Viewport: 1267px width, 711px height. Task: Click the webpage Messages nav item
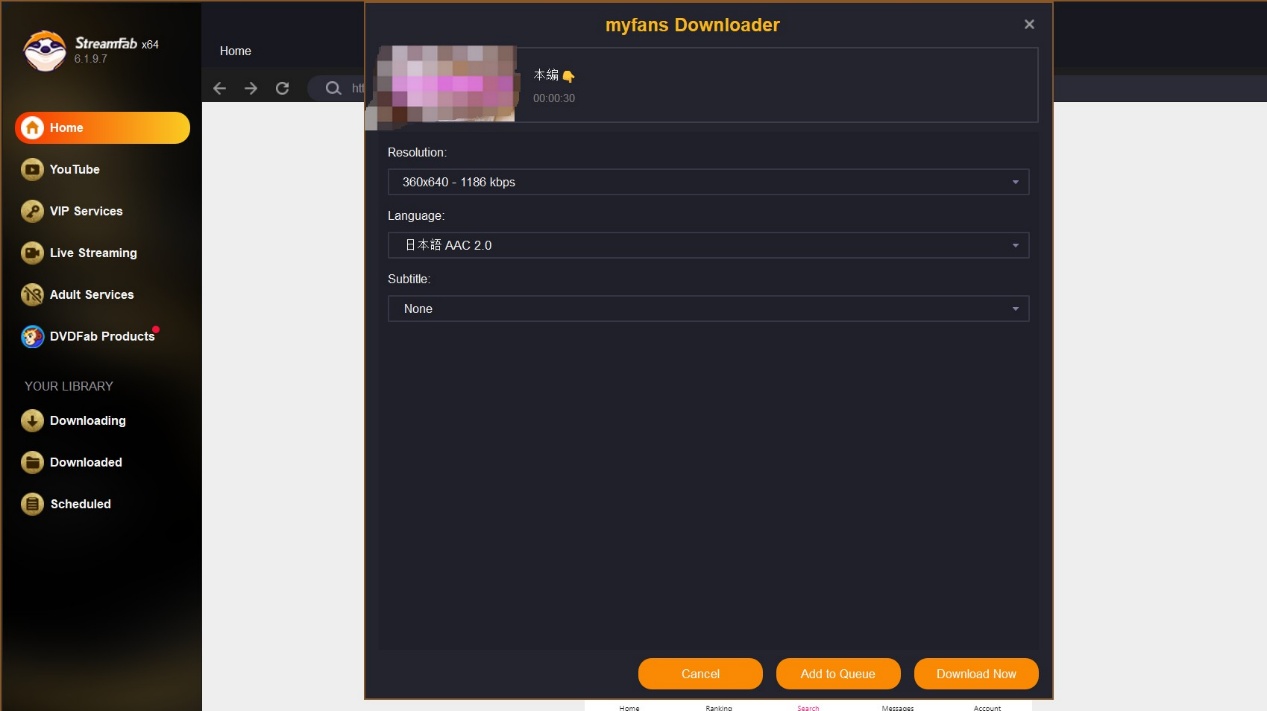click(897, 707)
